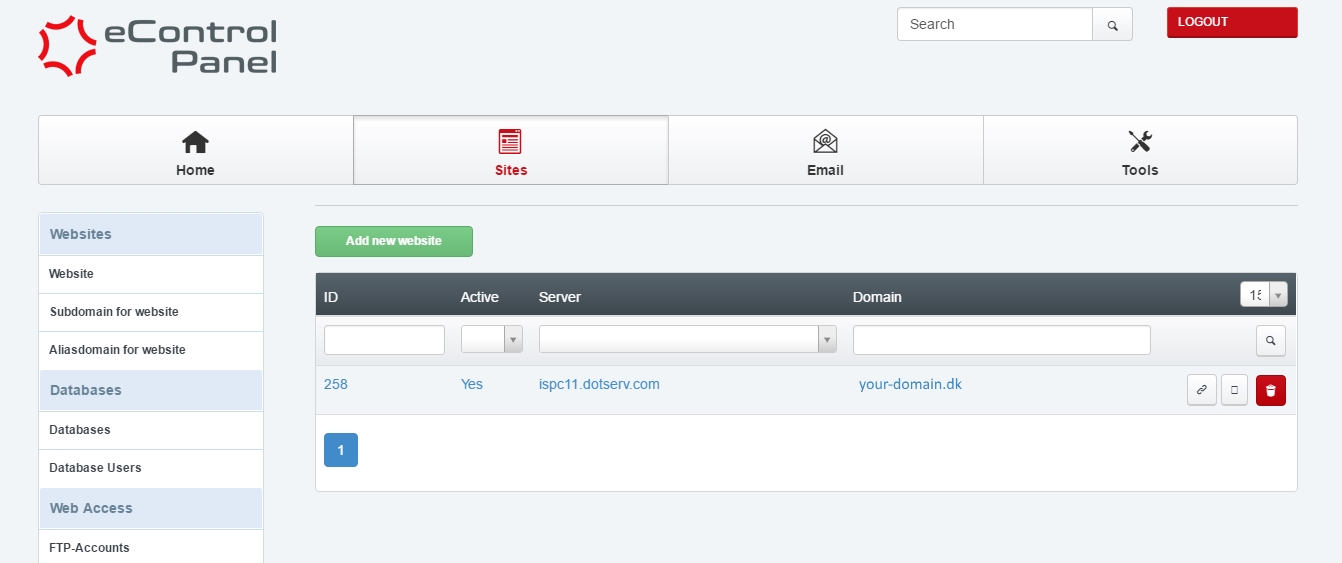Switch to the Email tab
This screenshot has height=563, width=1342.
[x=825, y=151]
